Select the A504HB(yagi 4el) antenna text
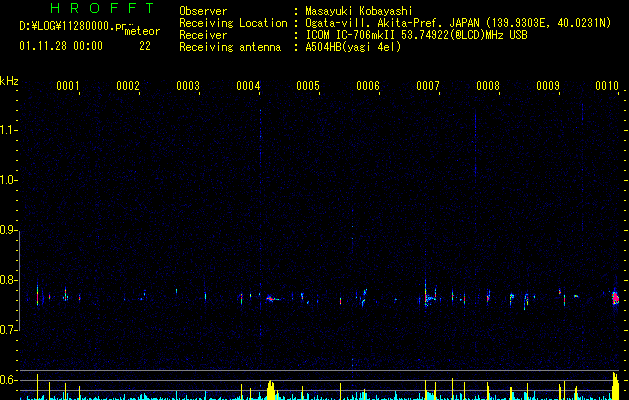Screen dimensions: 629x400 [x=353, y=47]
